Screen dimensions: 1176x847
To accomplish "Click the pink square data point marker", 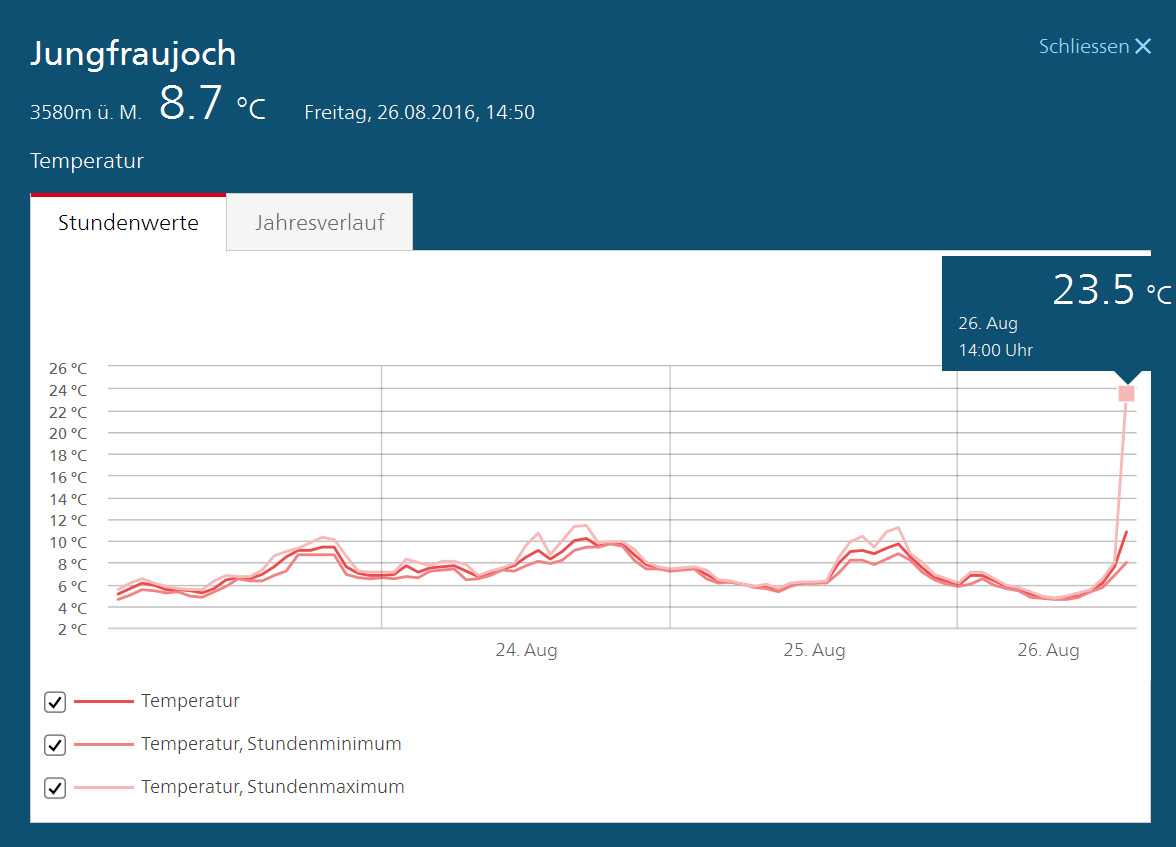I will [1126, 394].
